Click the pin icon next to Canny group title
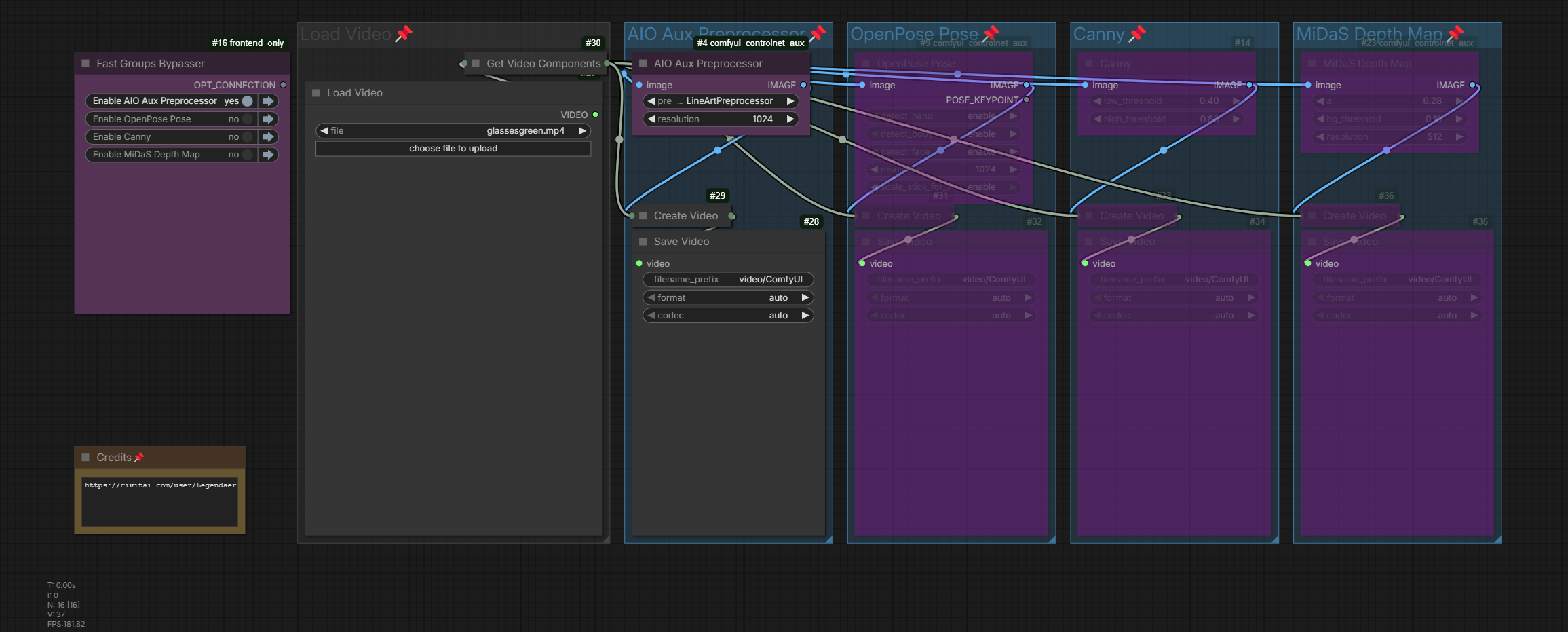This screenshot has width=1568, height=632. click(1137, 33)
